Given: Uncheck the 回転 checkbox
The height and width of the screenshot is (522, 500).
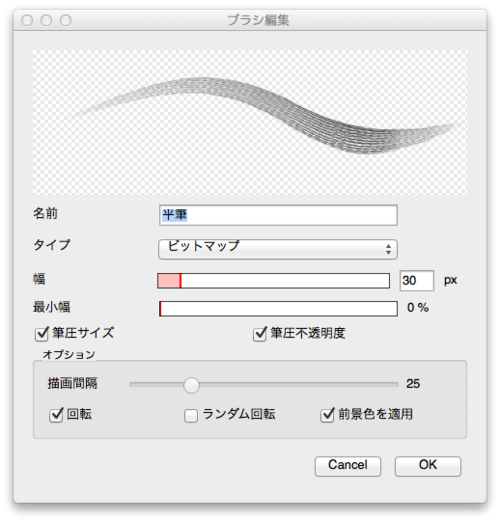Looking at the screenshot, I should (x=56, y=415).
